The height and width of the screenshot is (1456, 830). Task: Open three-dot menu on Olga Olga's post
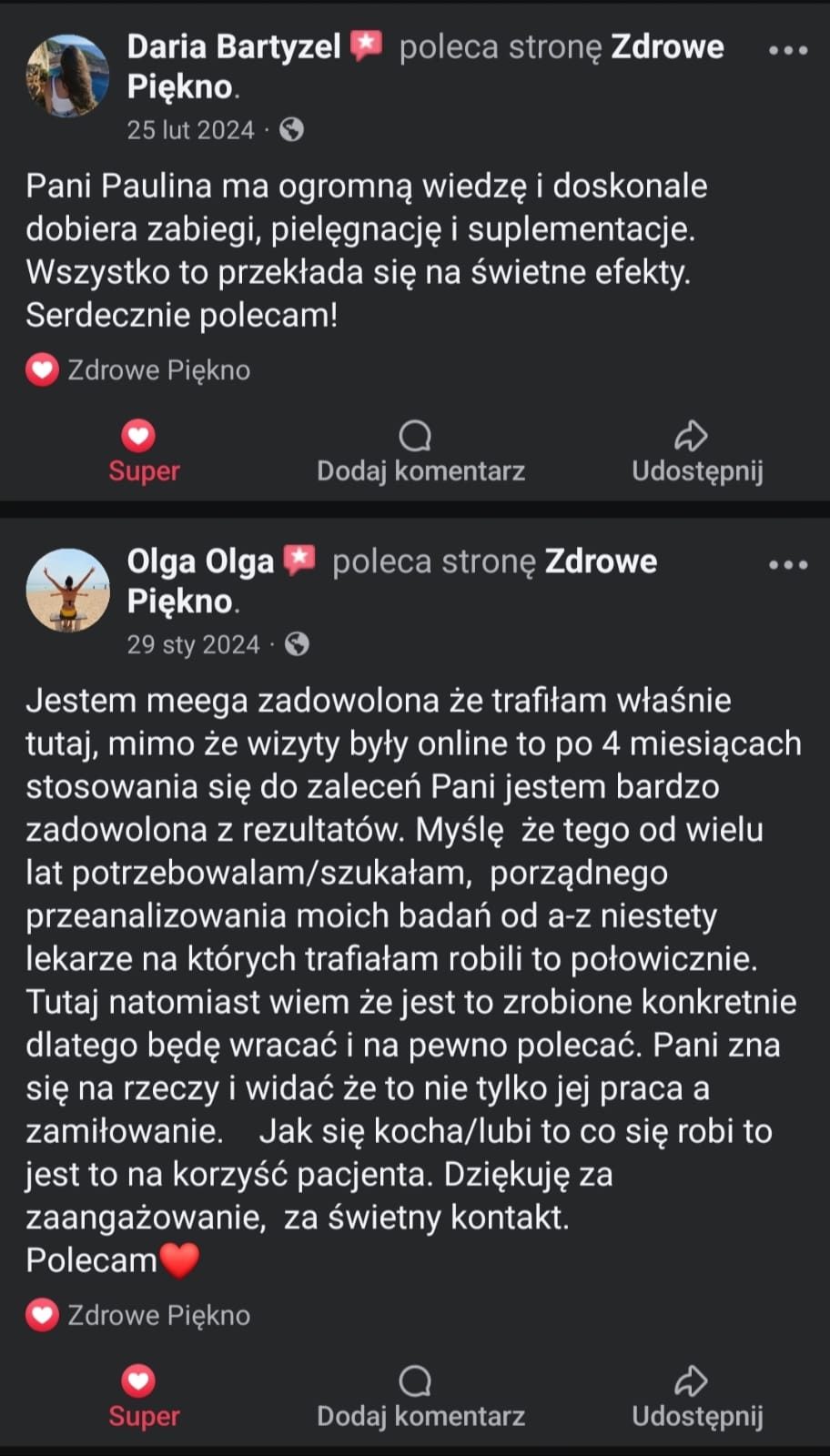787,564
